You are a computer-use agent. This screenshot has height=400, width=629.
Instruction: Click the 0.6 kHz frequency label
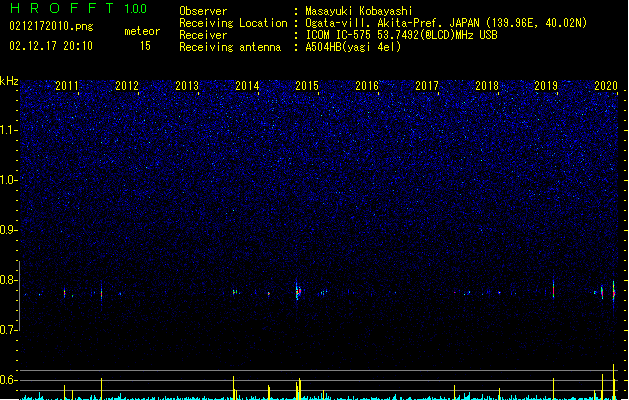tap(9, 380)
